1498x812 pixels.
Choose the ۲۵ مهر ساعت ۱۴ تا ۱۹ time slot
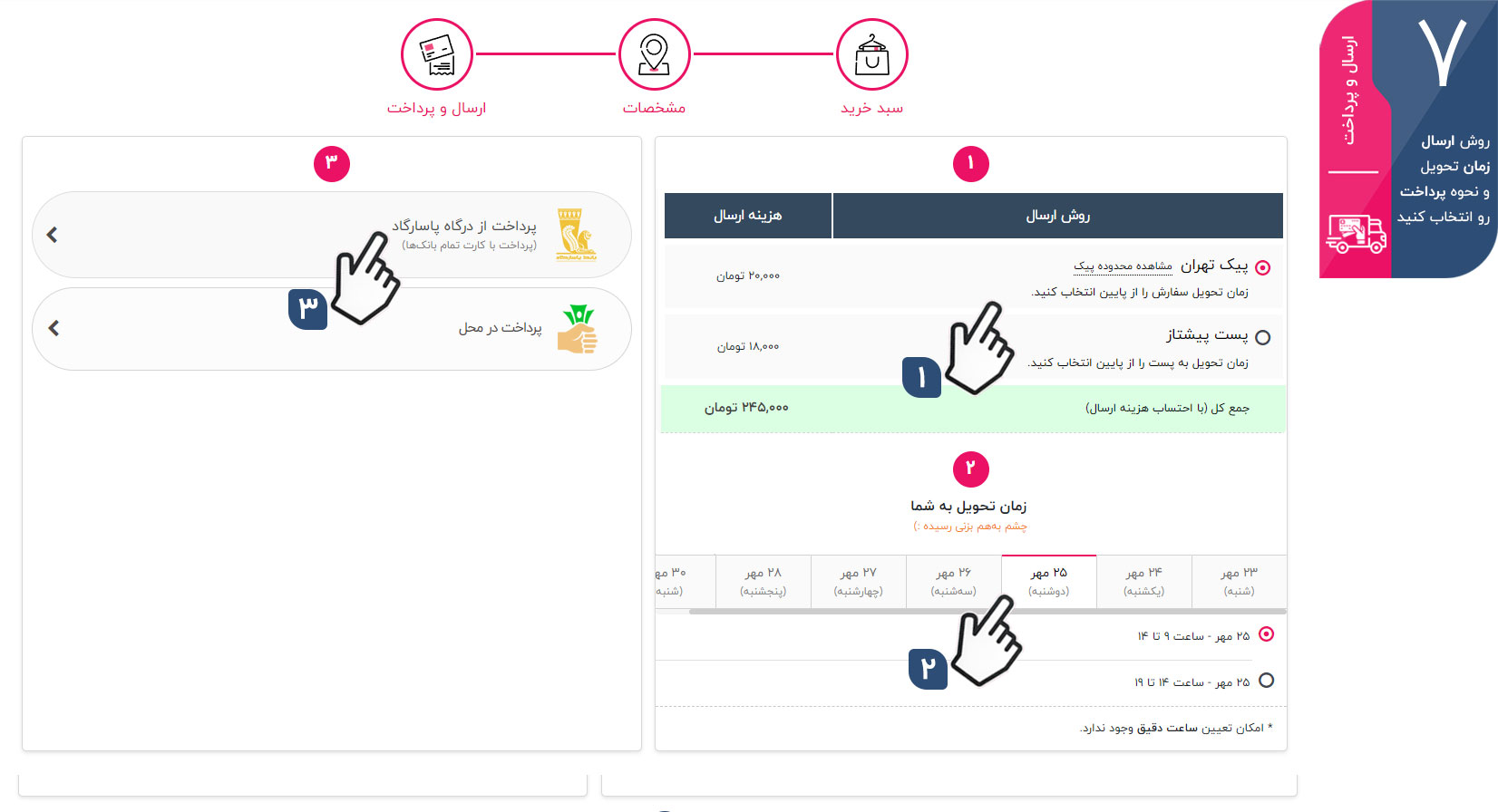[1267, 681]
